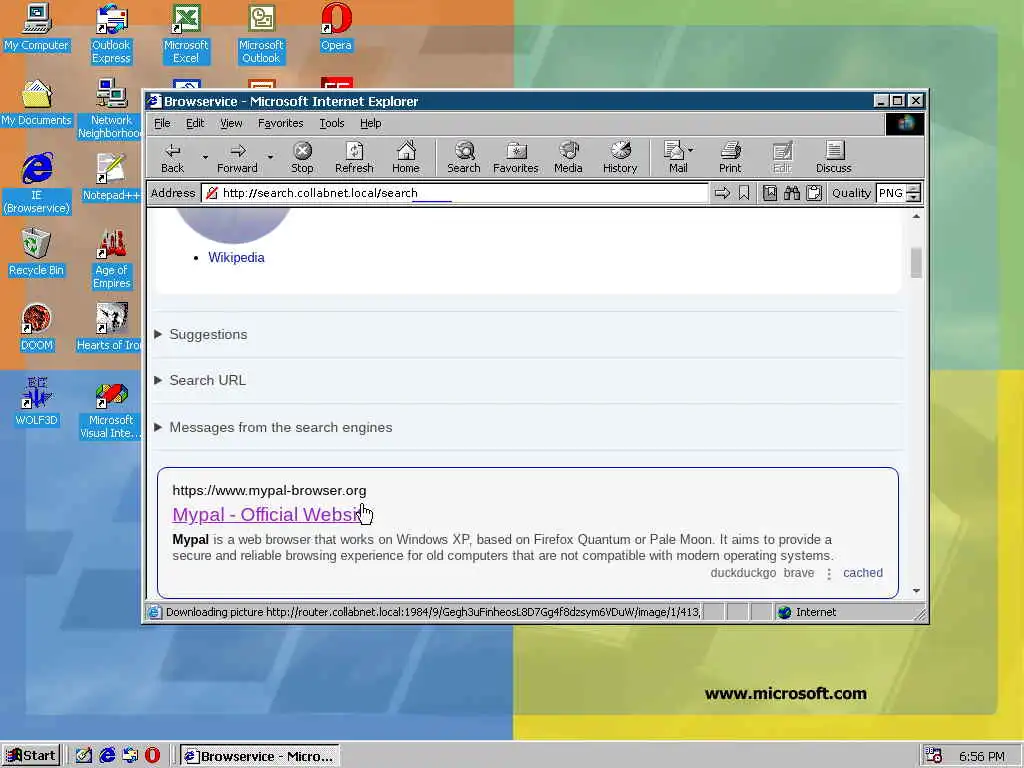Click Internet Explorer Quick Launch icon

tap(107, 756)
